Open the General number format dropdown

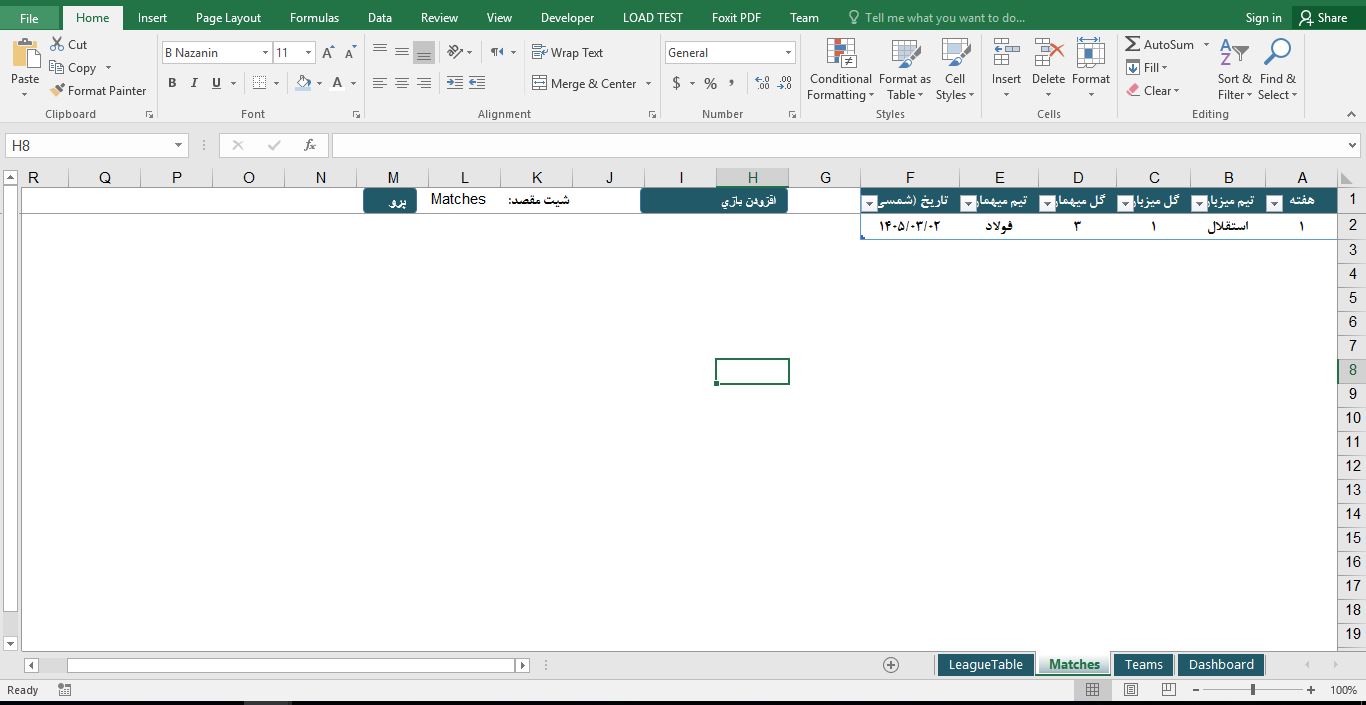(788, 52)
